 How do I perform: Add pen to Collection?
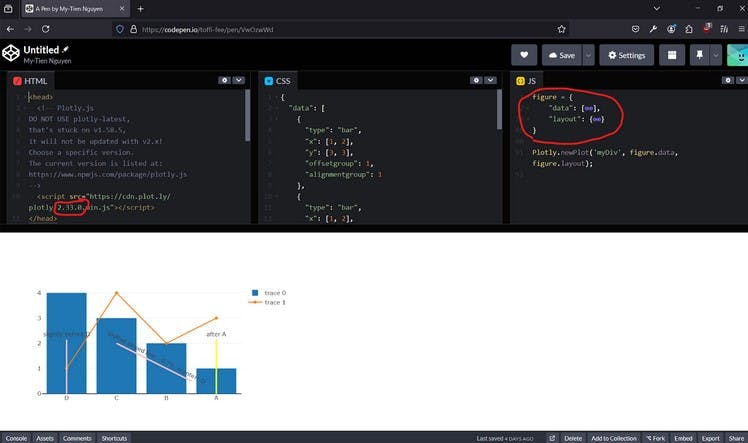pos(614,438)
